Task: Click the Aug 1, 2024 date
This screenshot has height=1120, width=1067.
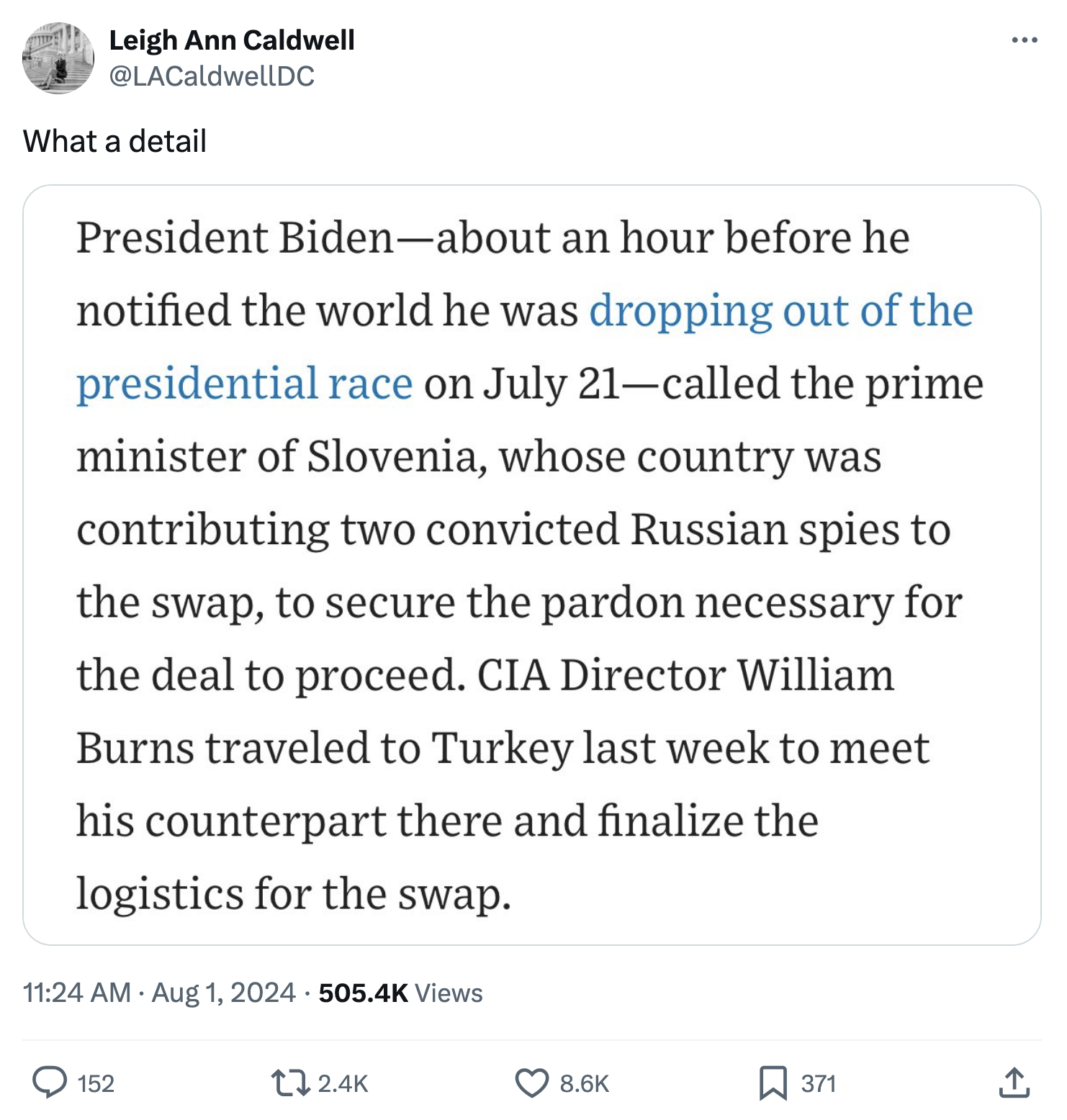Action: click(x=223, y=993)
